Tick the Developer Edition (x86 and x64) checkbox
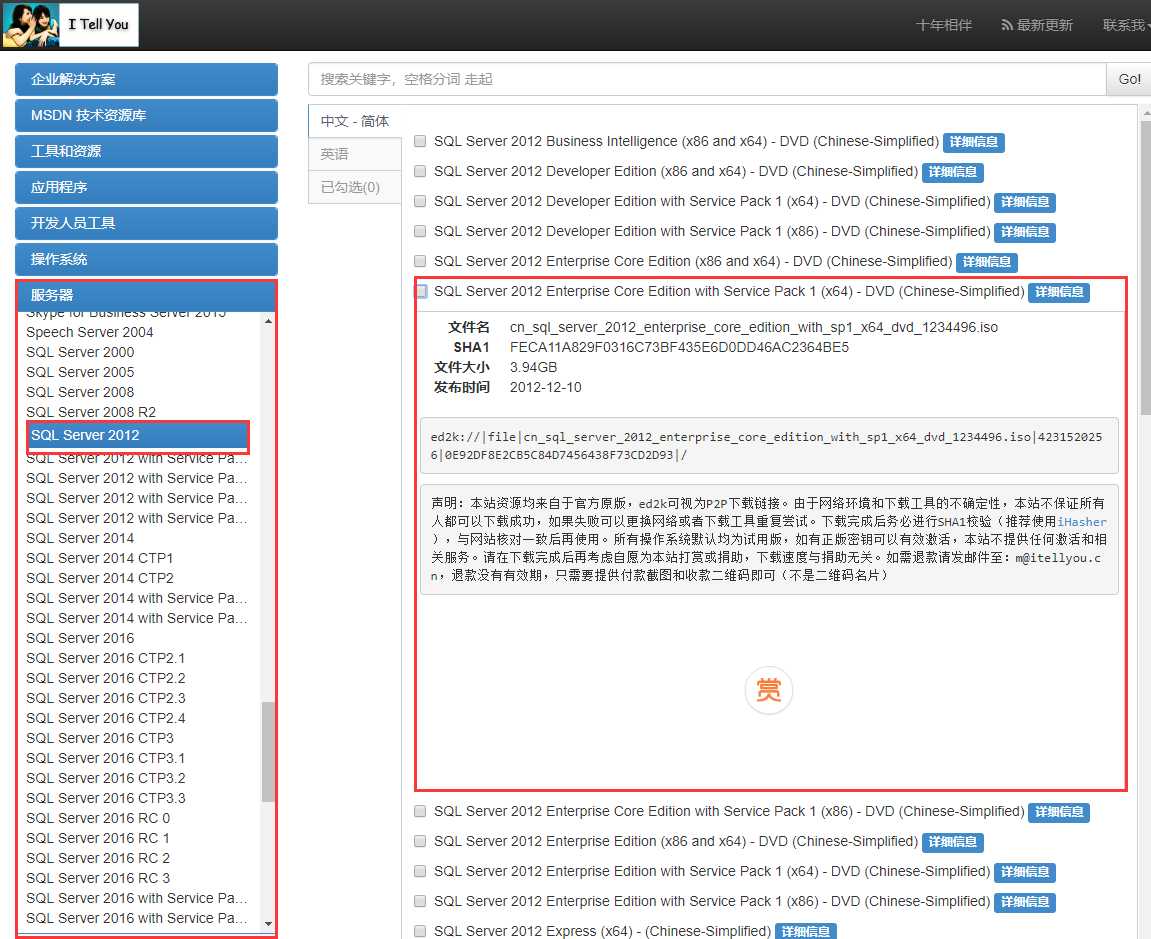 [x=420, y=171]
